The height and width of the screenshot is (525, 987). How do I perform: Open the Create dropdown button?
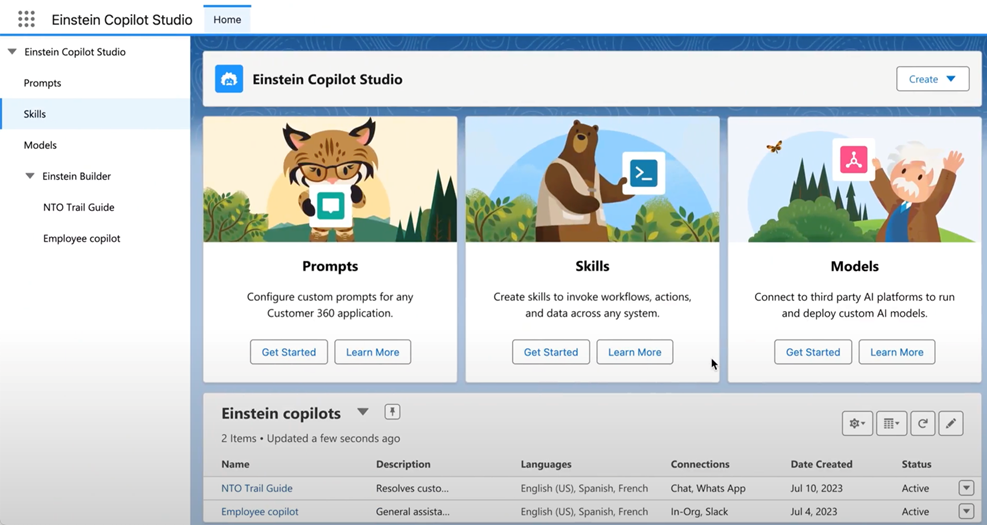[x=932, y=79]
